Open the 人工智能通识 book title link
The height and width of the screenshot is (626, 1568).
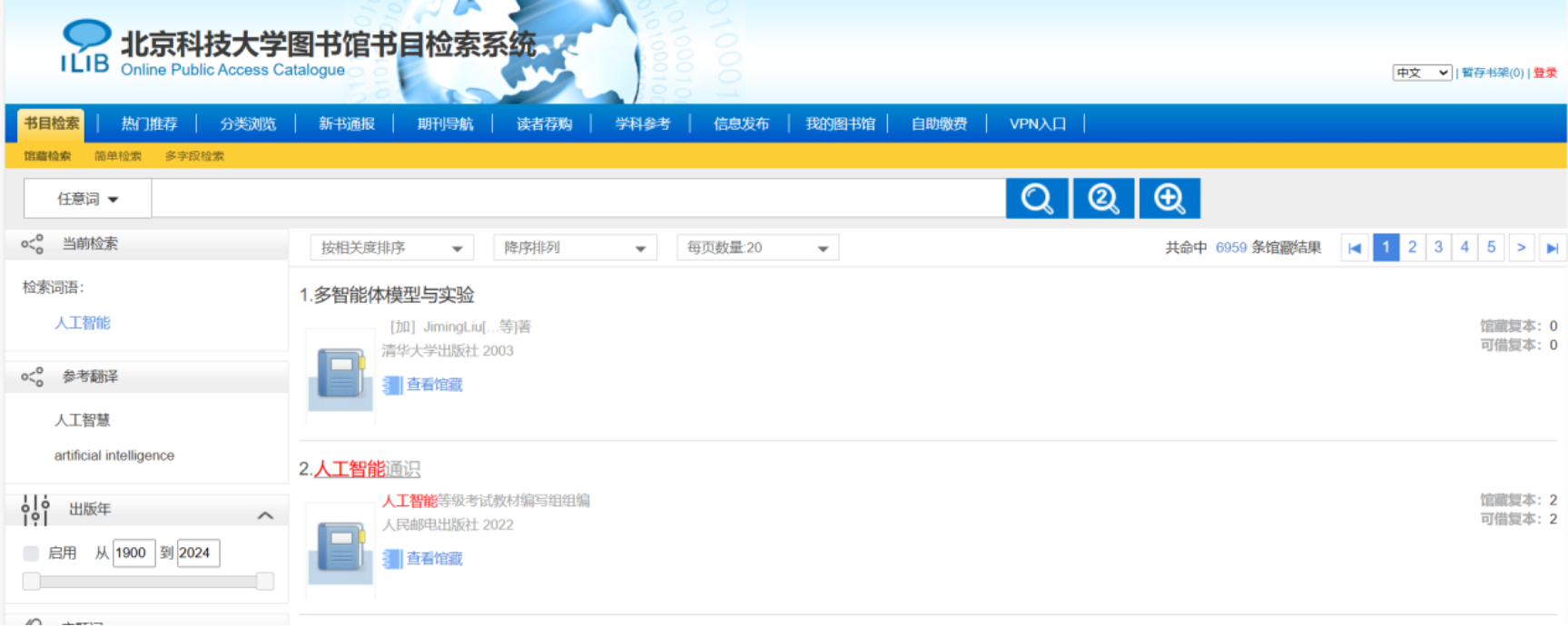pos(367,469)
